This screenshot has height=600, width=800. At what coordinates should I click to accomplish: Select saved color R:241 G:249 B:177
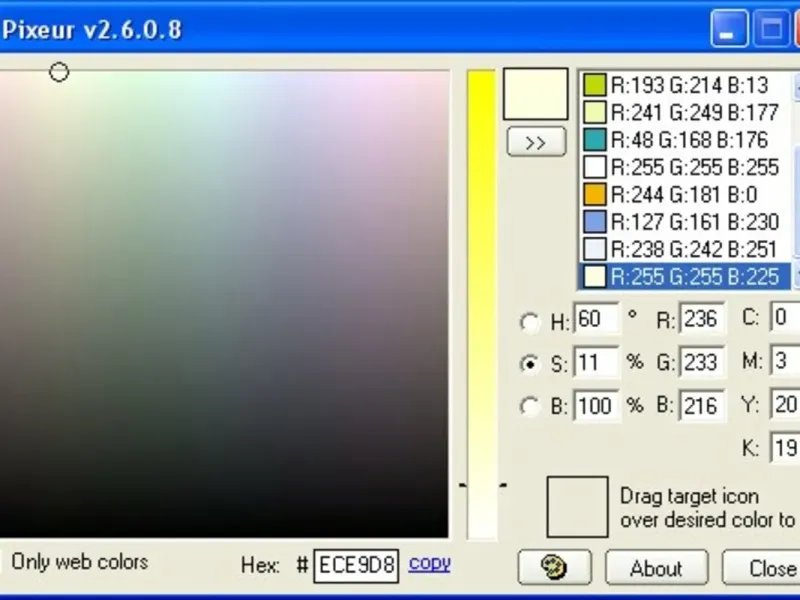point(686,112)
